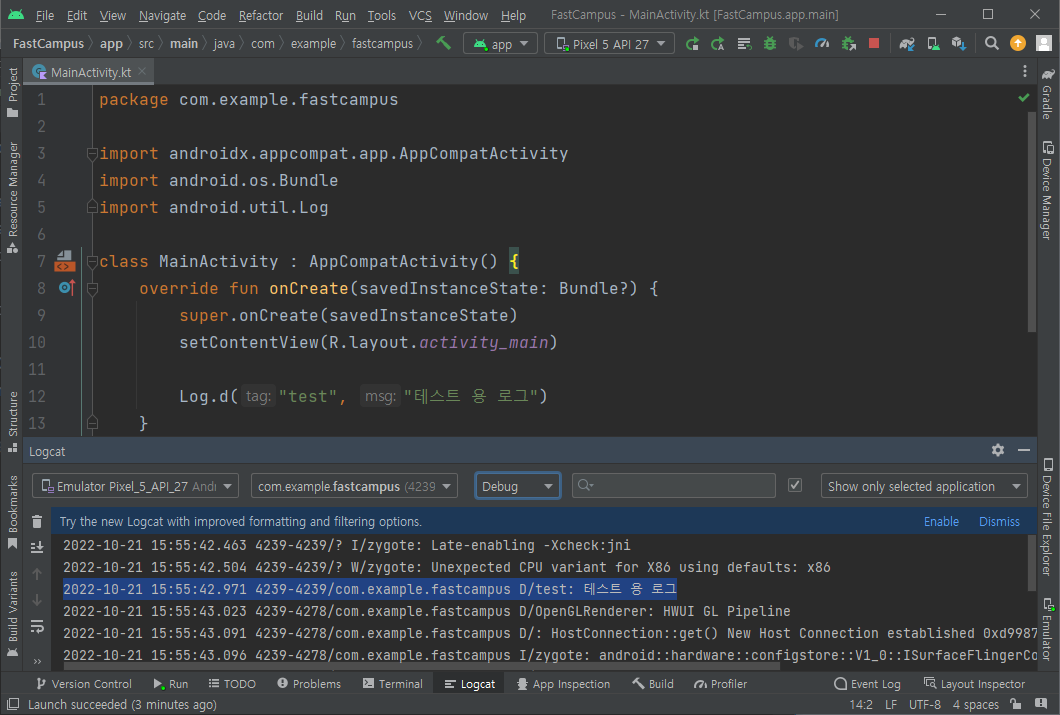This screenshot has width=1060, height=715.
Task: Click Apply Changes stack icon in toolbar
Action: point(744,44)
